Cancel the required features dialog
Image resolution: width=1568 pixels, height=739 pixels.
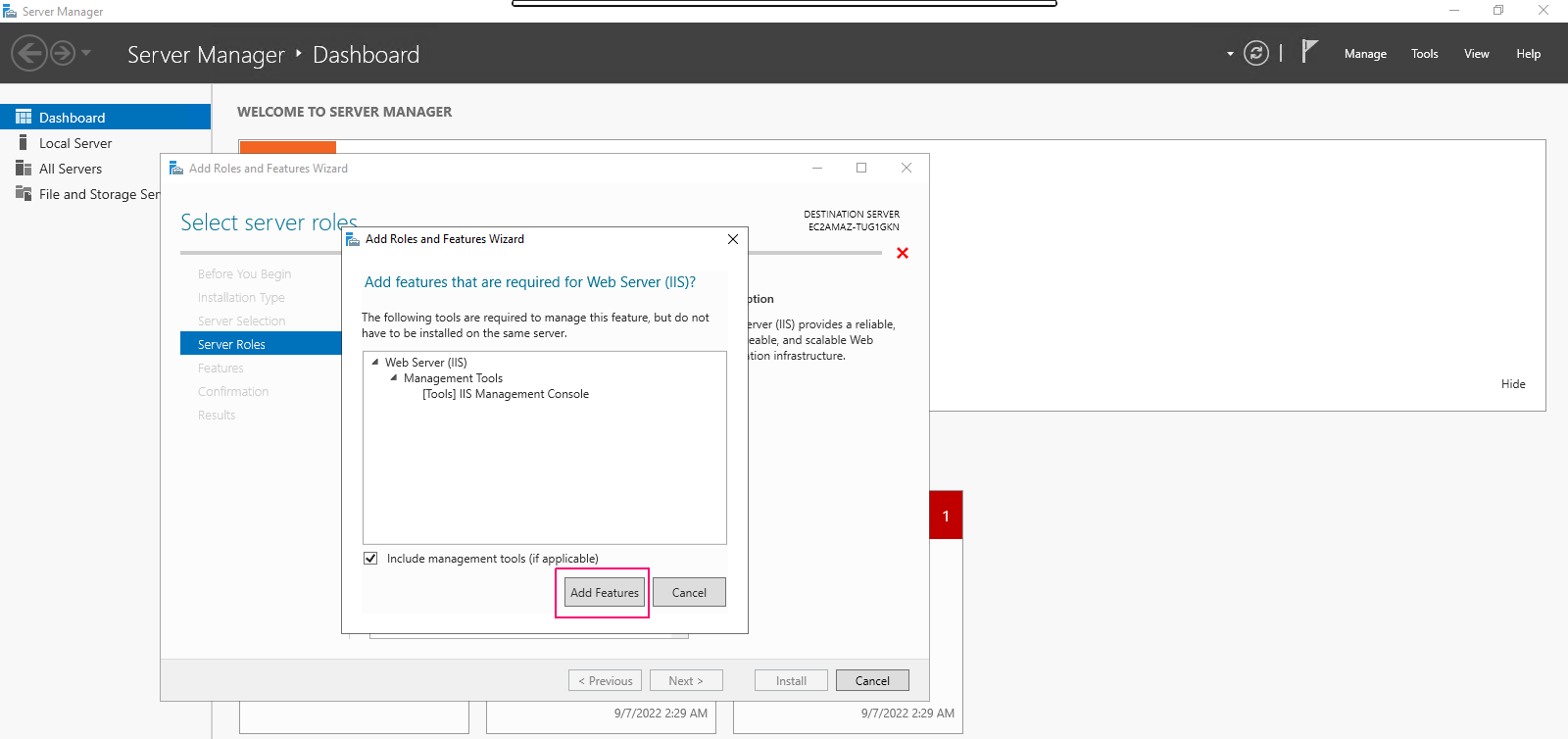coord(689,592)
